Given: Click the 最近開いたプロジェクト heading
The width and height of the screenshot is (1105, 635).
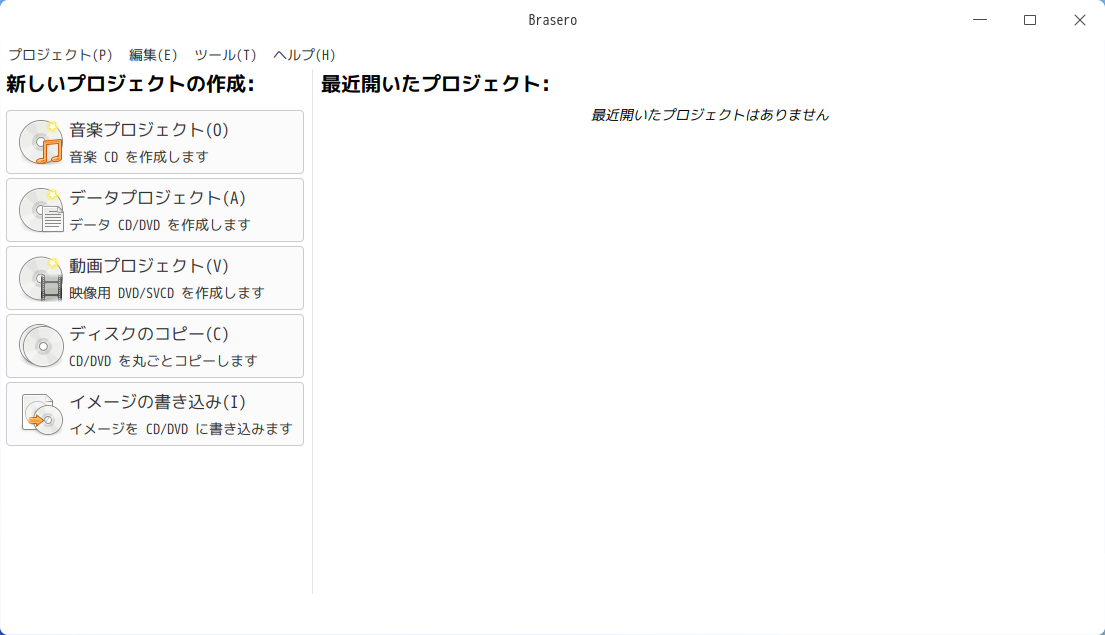Looking at the screenshot, I should [435, 84].
